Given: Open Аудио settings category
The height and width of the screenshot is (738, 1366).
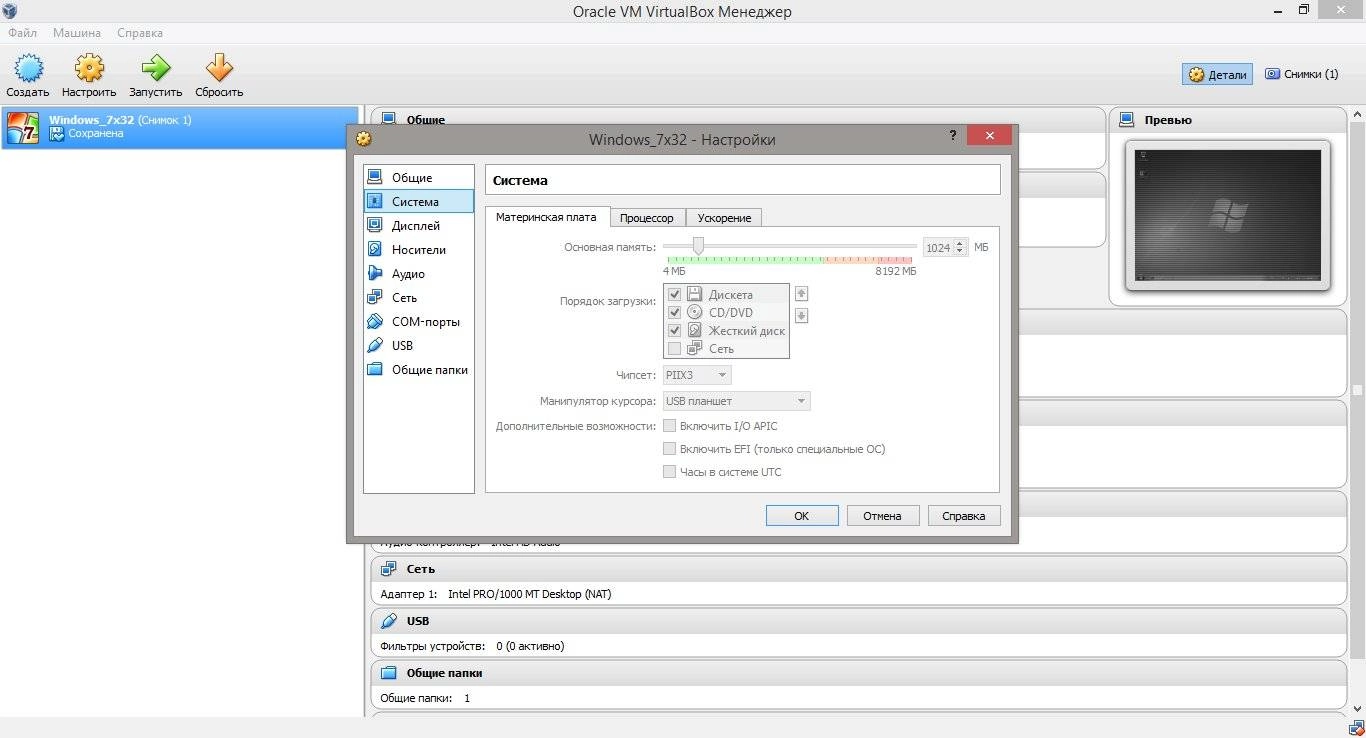Looking at the screenshot, I should tap(419, 273).
